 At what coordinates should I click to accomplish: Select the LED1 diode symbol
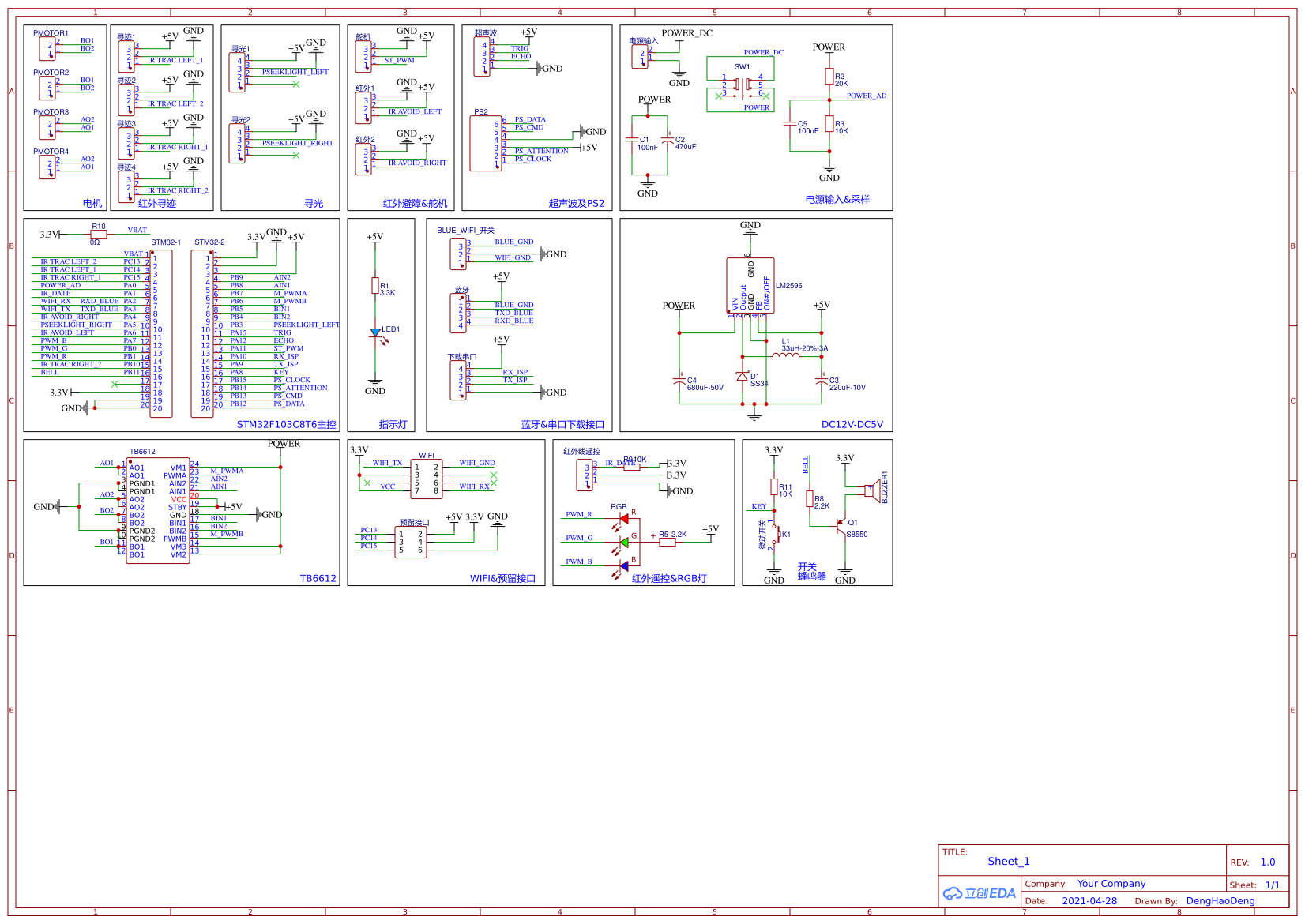pyautogui.click(x=375, y=332)
